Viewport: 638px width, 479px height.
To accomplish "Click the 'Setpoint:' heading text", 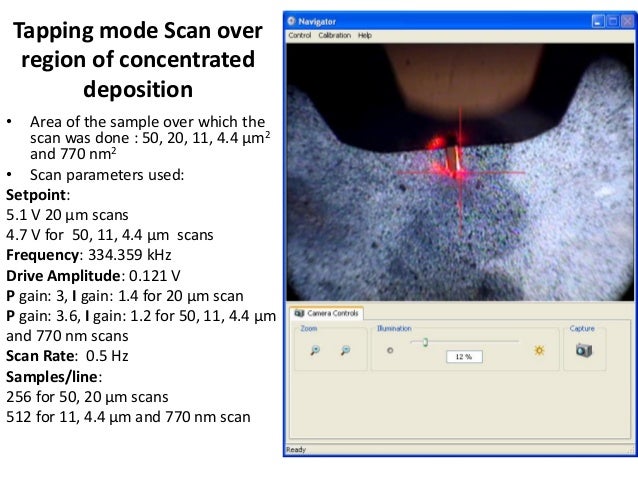I will click(38, 195).
